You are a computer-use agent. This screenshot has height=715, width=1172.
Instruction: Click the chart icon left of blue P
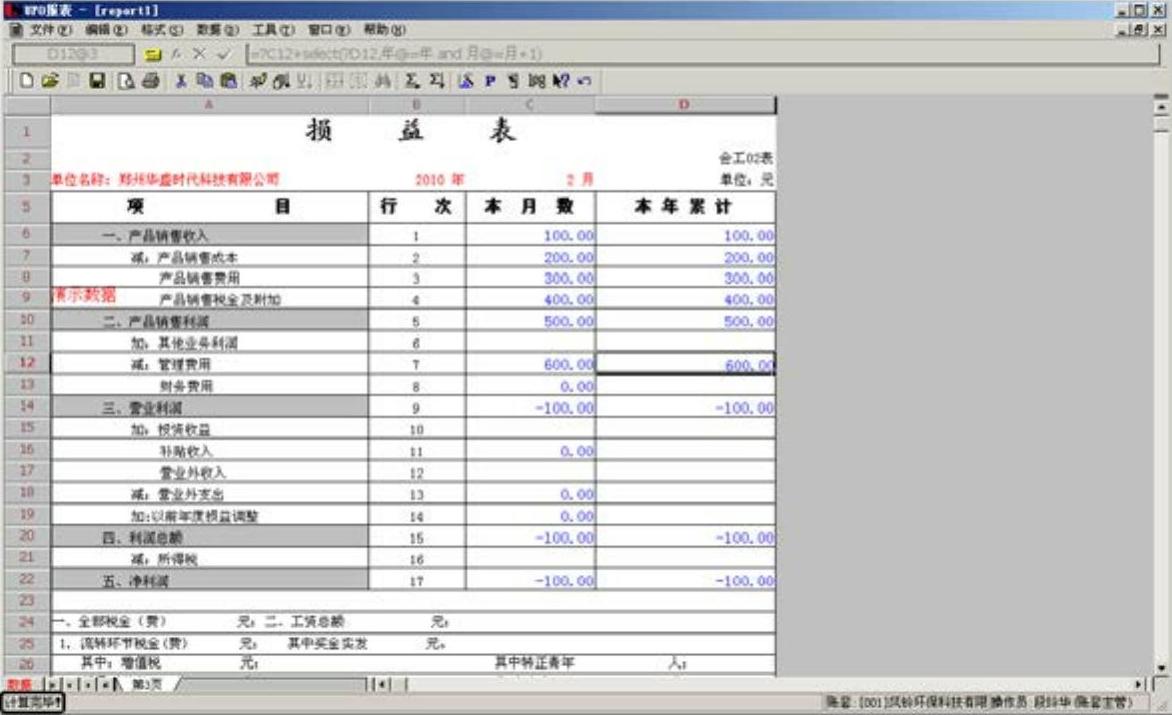coord(465,81)
